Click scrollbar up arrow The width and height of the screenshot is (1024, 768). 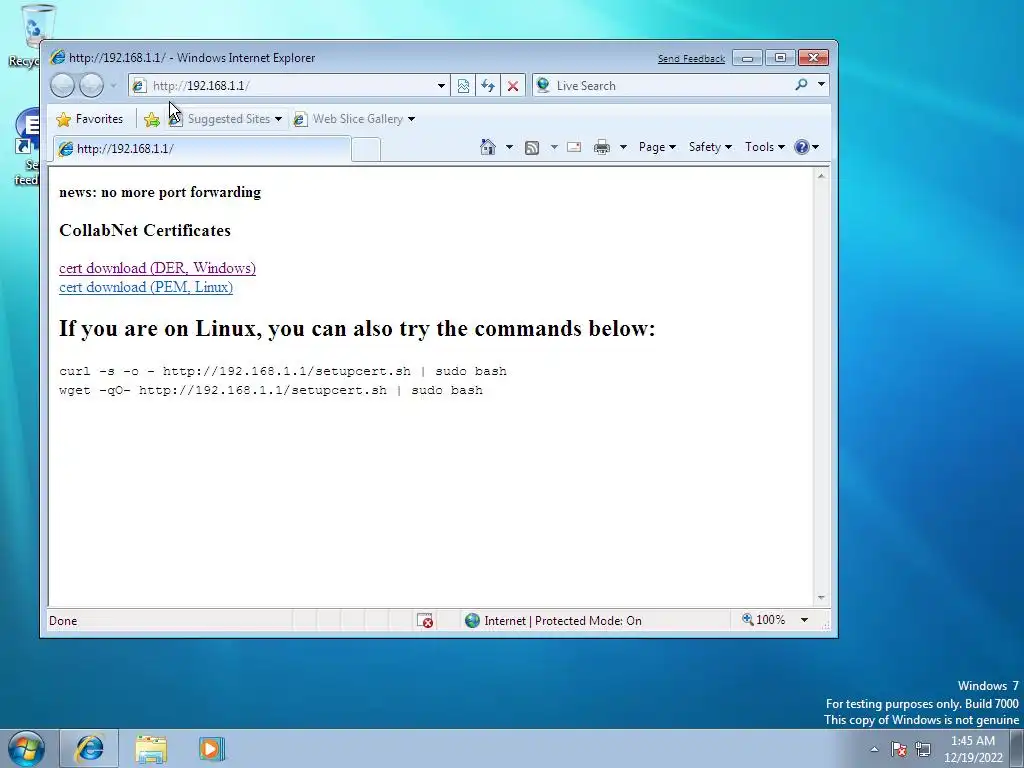pyautogui.click(x=822, y=176)
